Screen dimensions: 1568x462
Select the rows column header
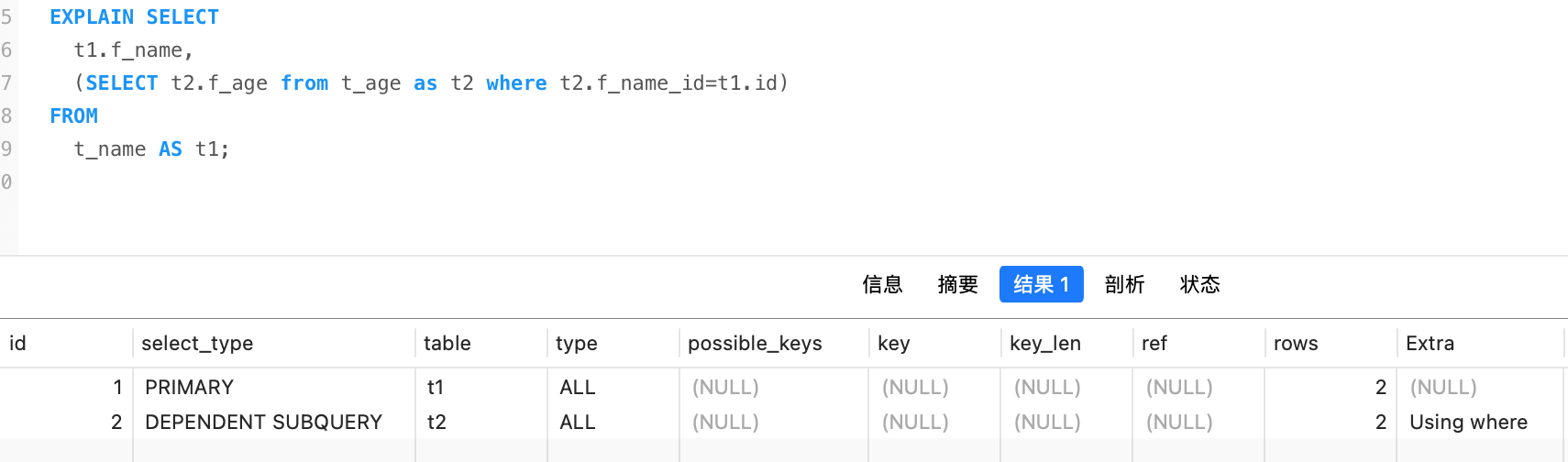coord(1296,344)
